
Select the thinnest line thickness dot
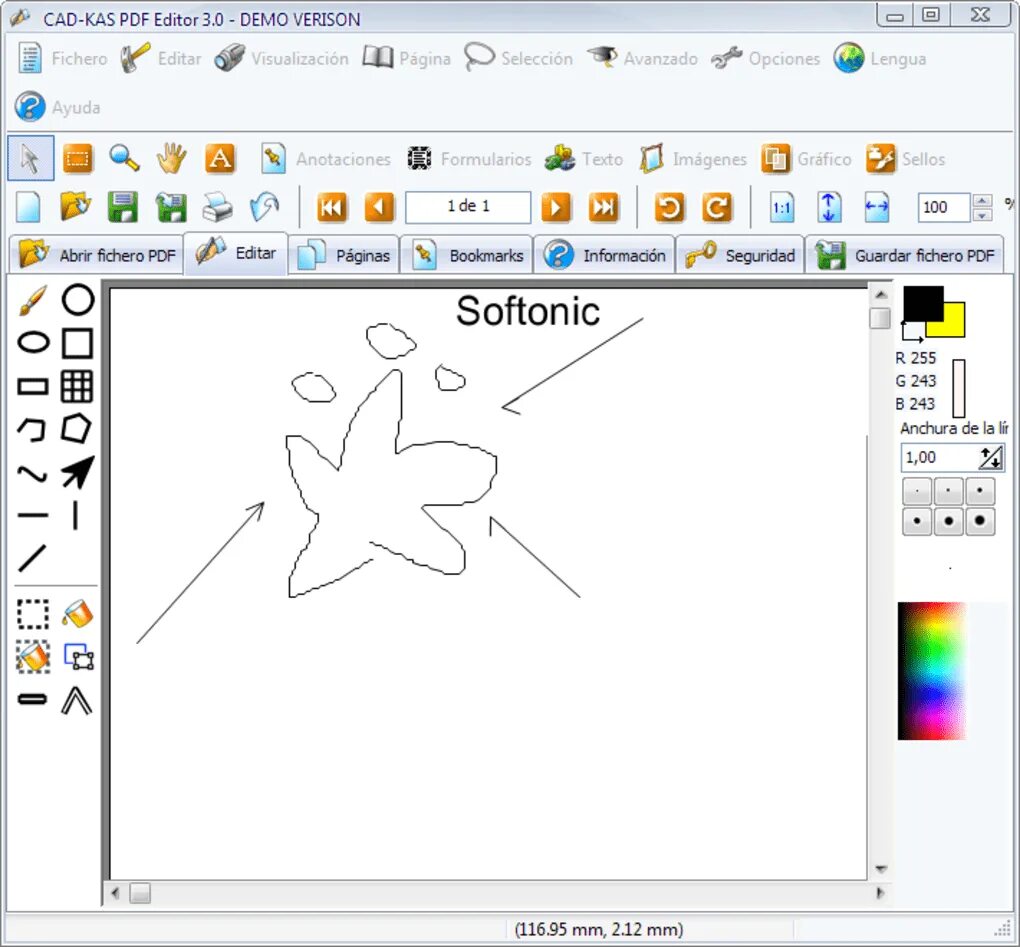pos(917,491)
